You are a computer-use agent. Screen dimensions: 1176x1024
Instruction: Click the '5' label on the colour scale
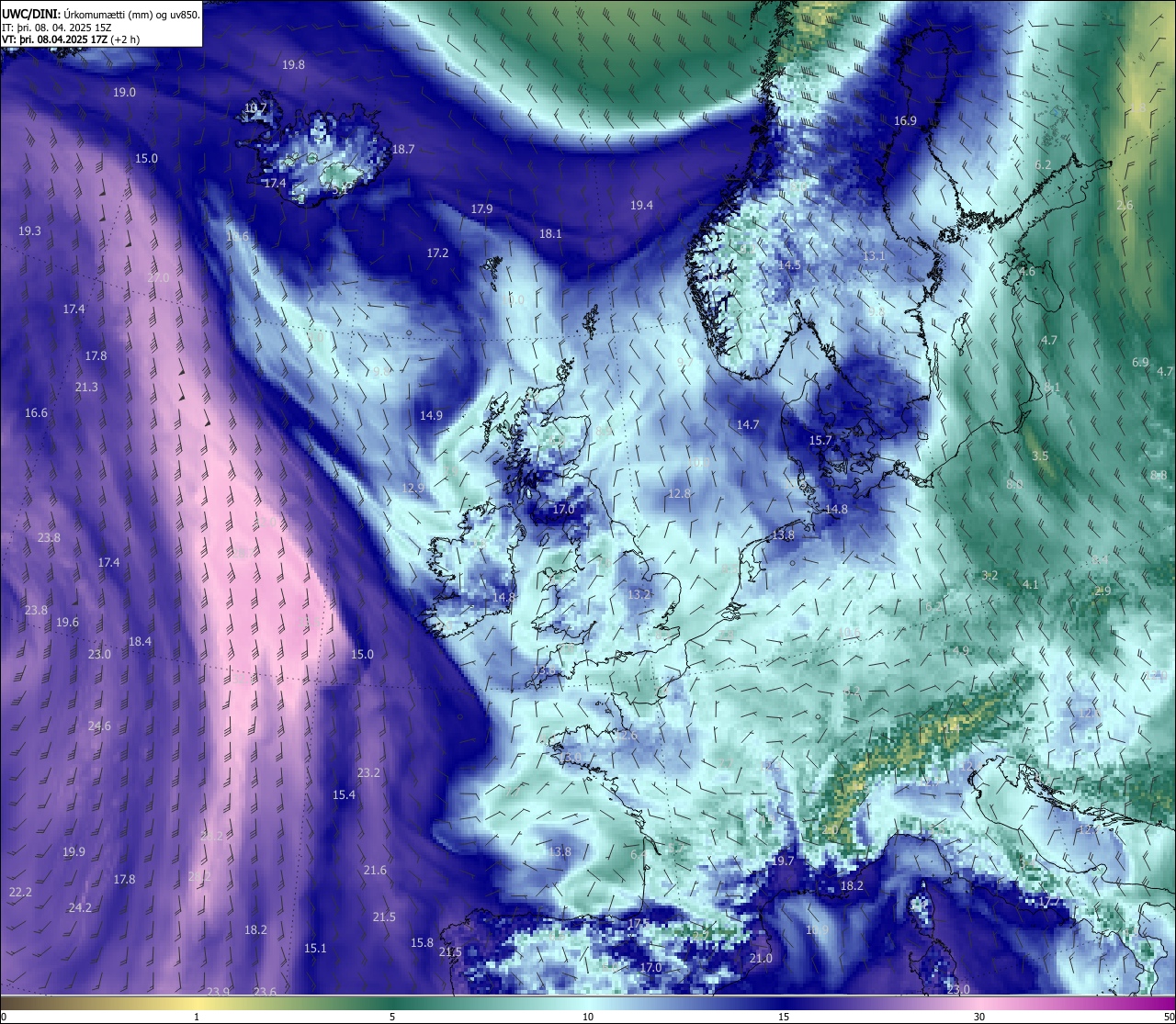(392, 1017)
